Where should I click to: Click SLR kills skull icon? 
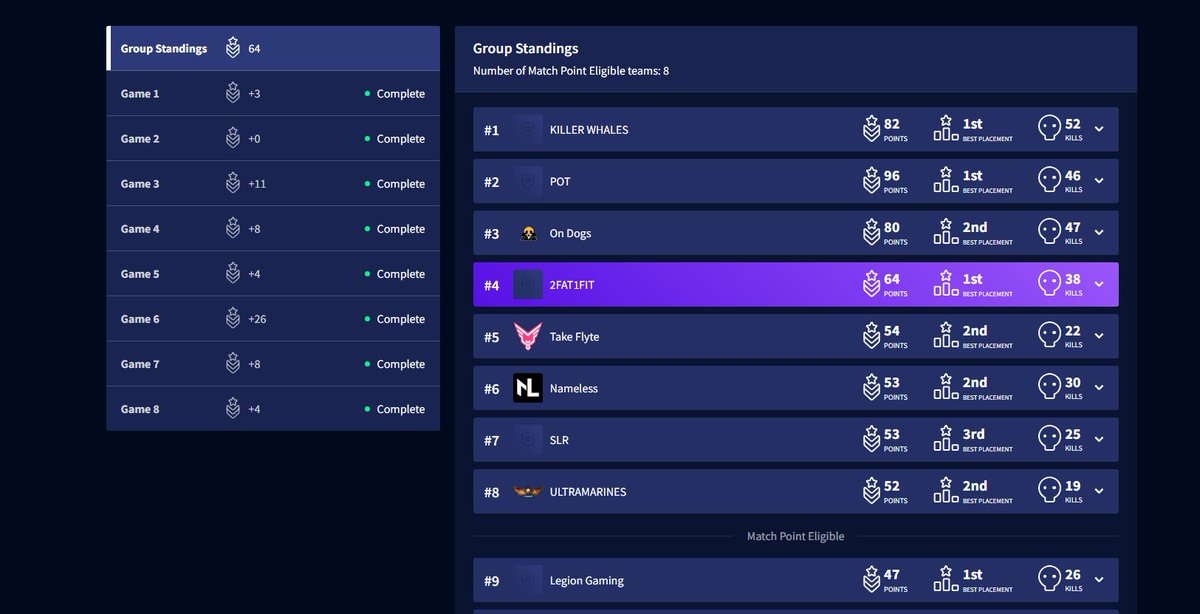coord(1049,440)
